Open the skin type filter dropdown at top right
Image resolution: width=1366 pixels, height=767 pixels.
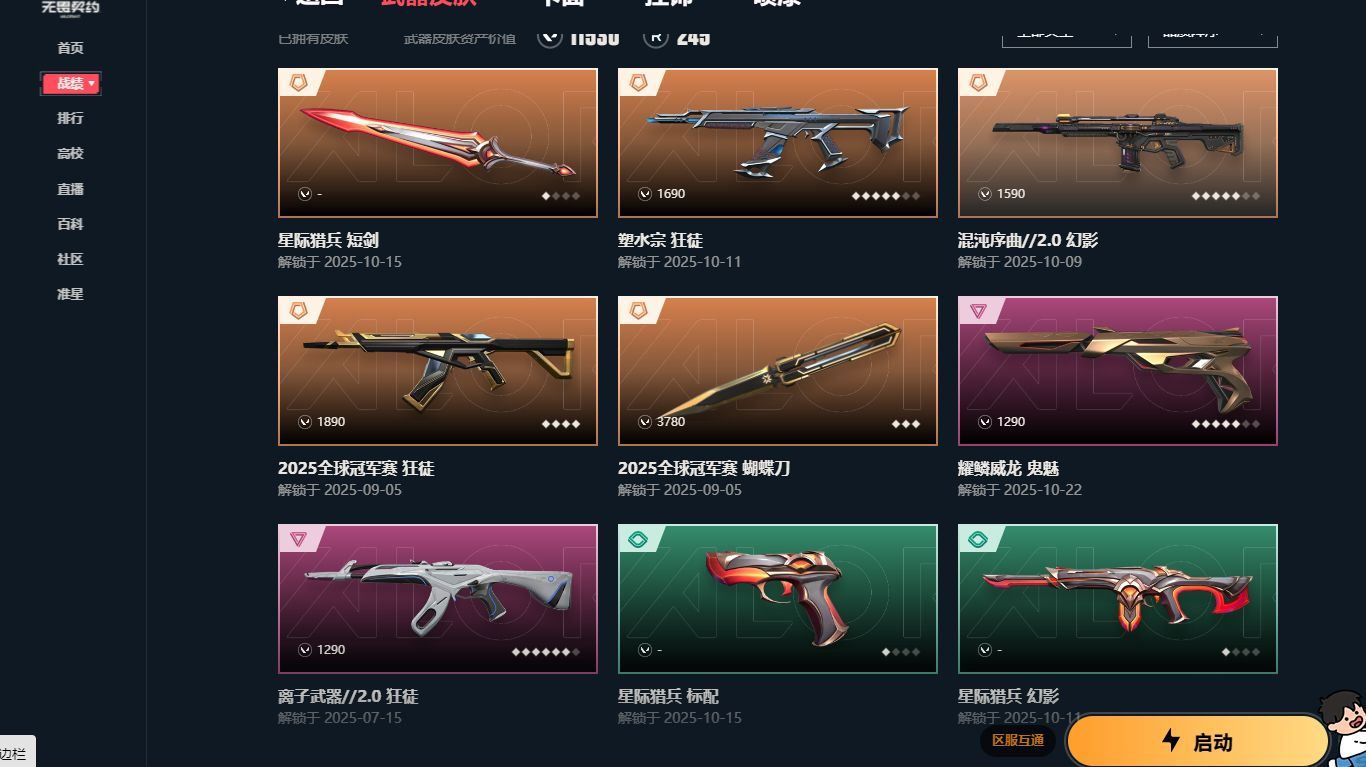[x=1066, y=36]
